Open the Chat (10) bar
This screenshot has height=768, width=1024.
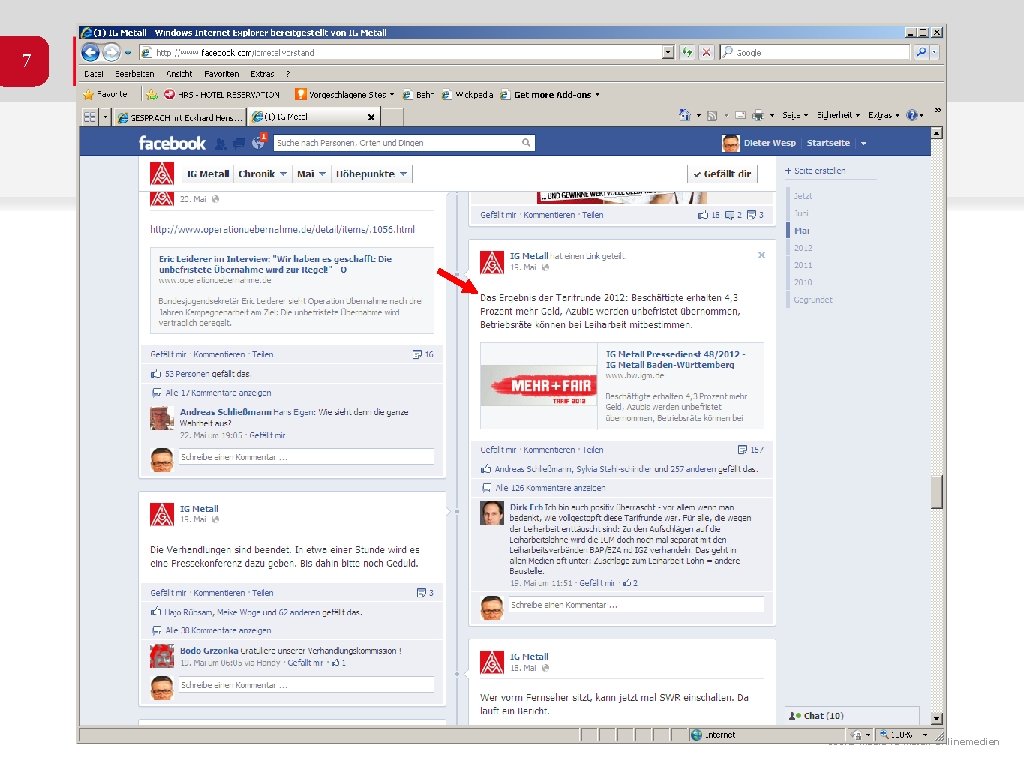[852, 716]
